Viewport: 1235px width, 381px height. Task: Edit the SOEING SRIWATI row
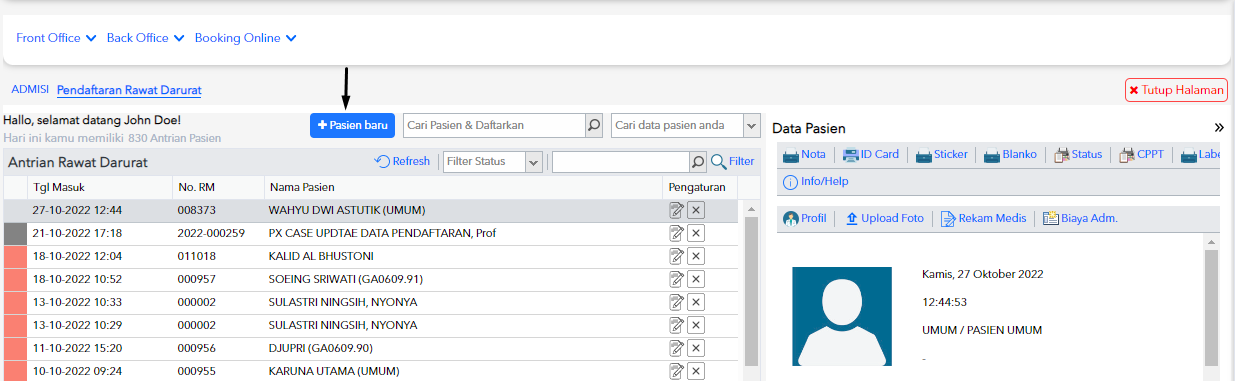pos(677,279)
